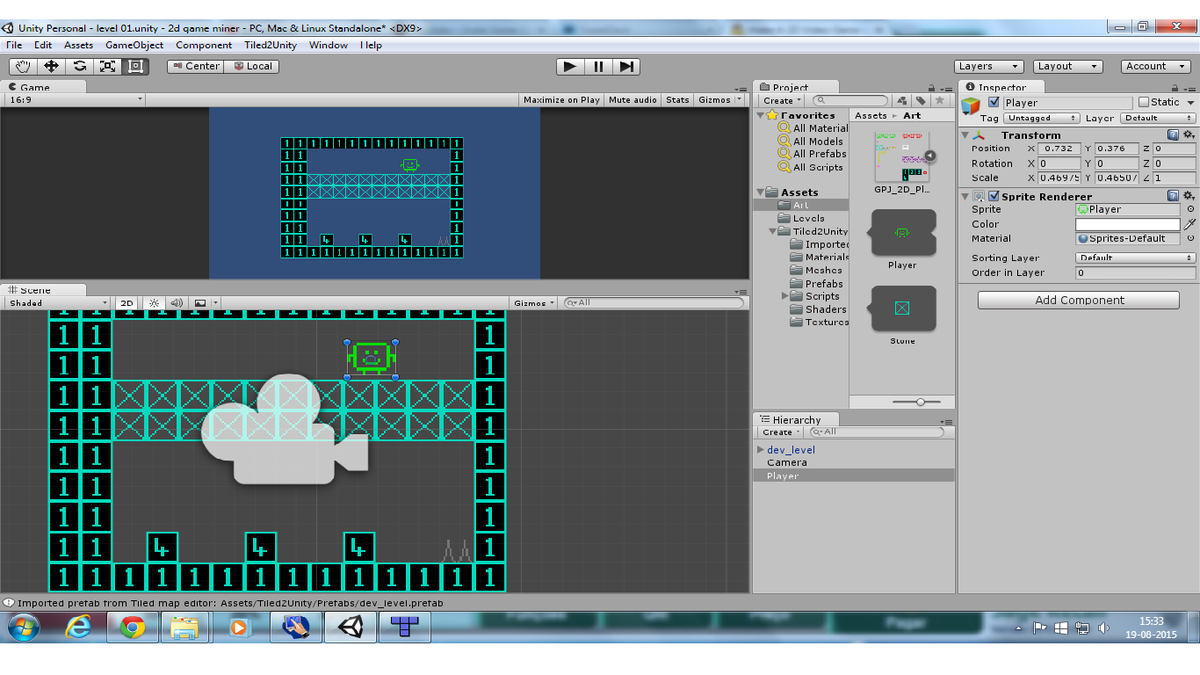Toggle Mute audio in Game view
Image resolution: width=1200 pixels, height=675 pixels.
pos(633,100)
